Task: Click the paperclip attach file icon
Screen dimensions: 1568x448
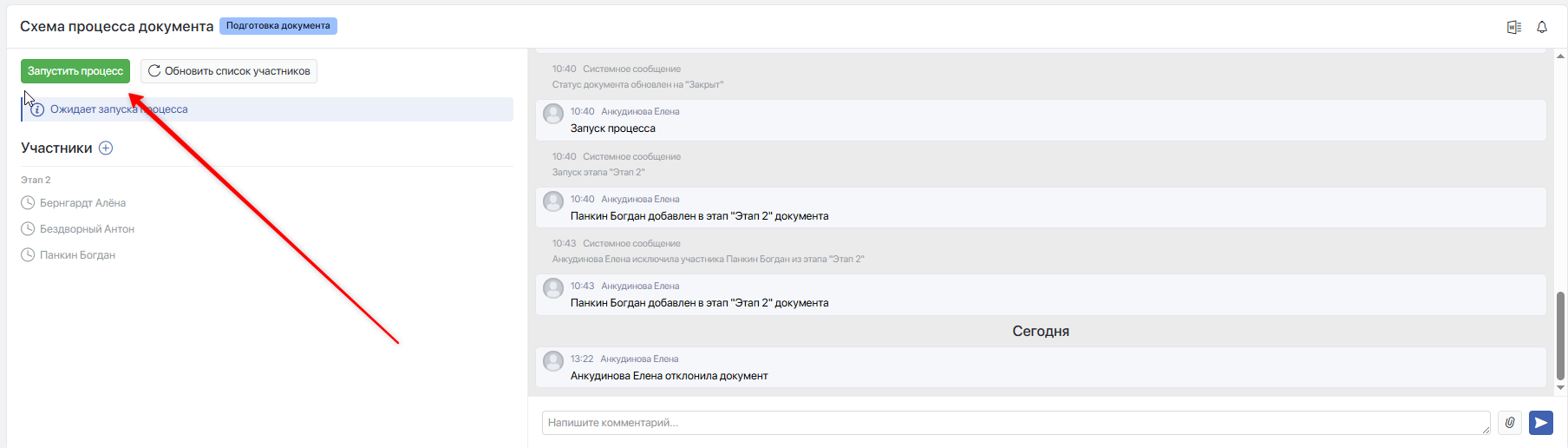Action: click(1510, 423)
